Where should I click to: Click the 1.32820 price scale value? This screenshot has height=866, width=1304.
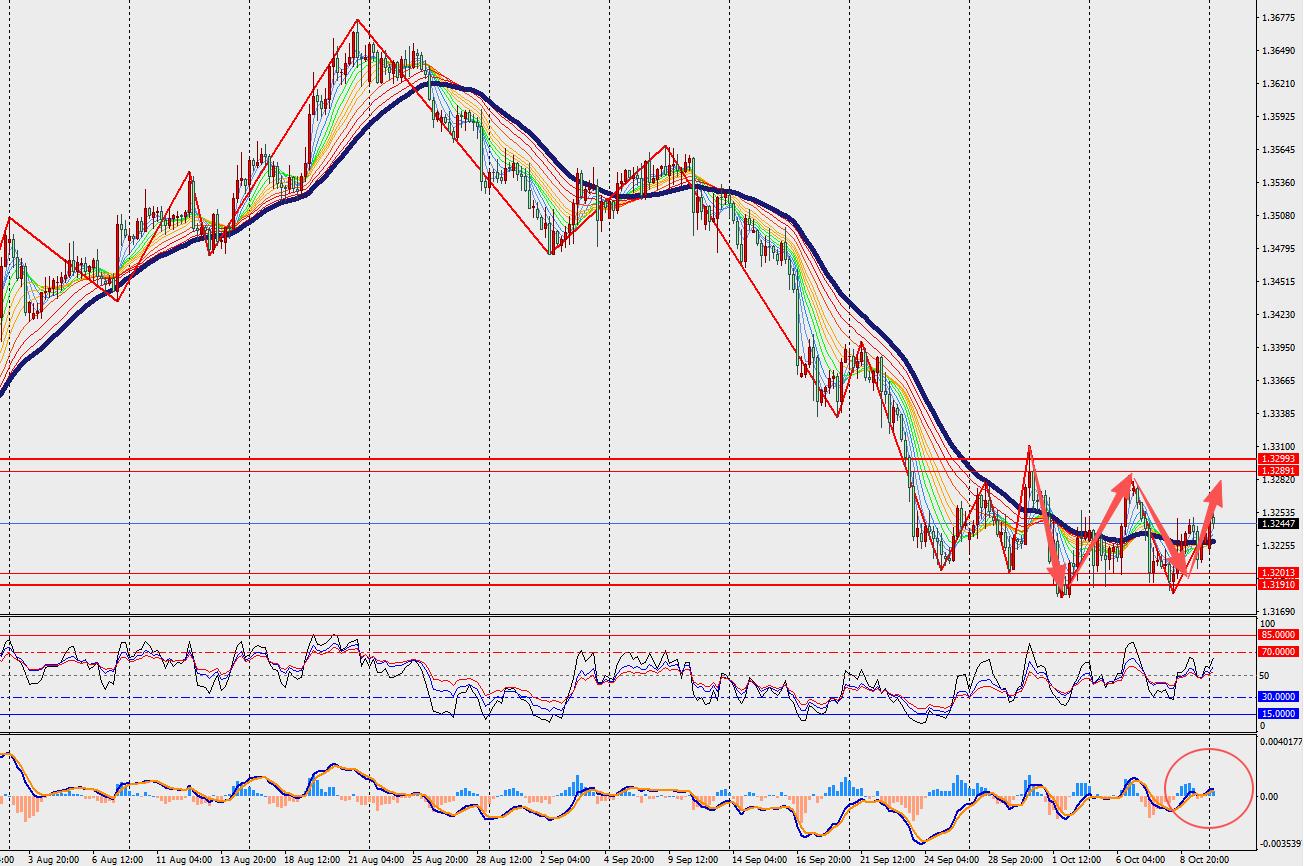click(1276, 480)
